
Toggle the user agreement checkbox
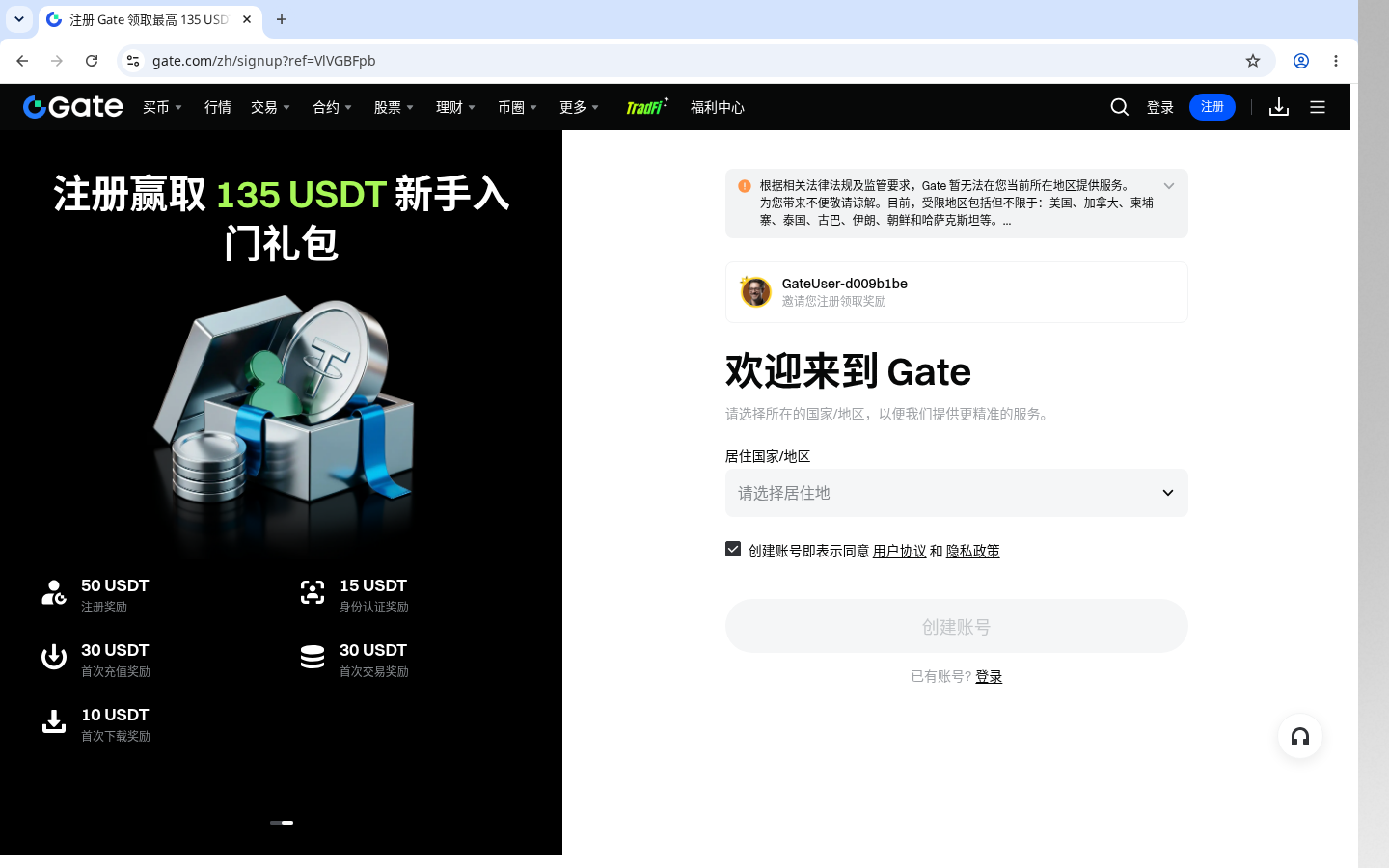click(733, 549)
